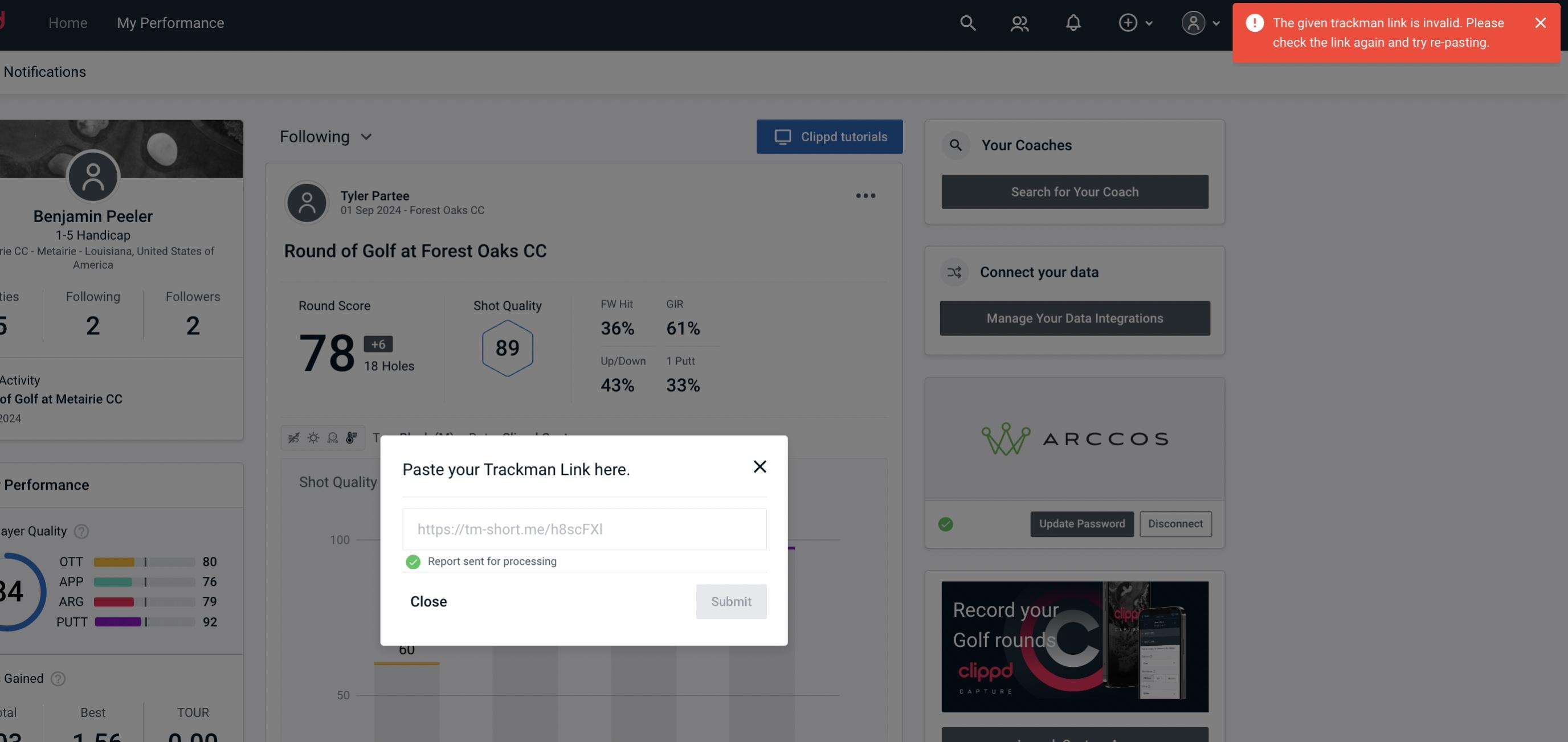Click Manage Your Data Integrations button
The image size is (1568, 742).
point(1075,318)
